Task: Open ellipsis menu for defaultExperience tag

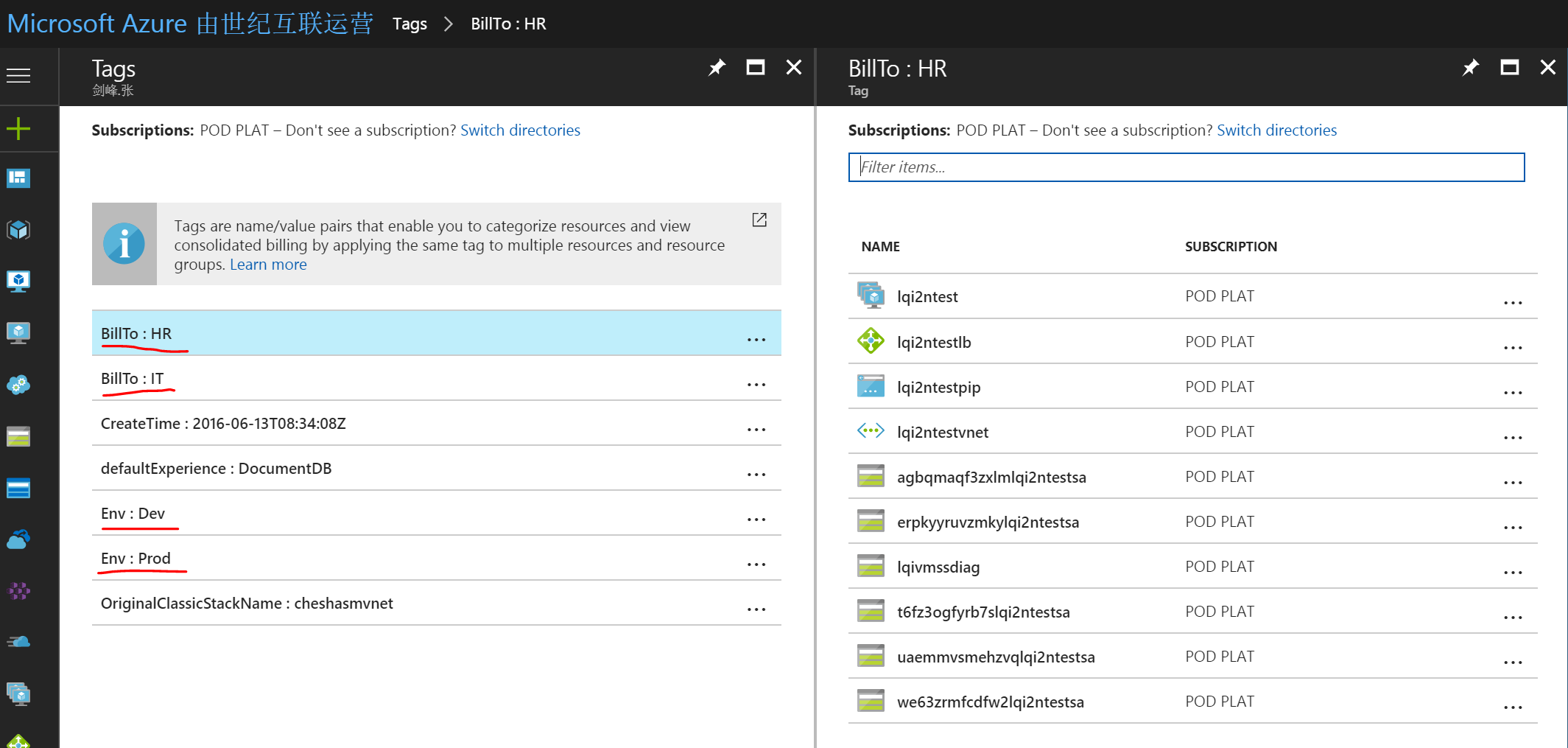Action: point(756,475)
